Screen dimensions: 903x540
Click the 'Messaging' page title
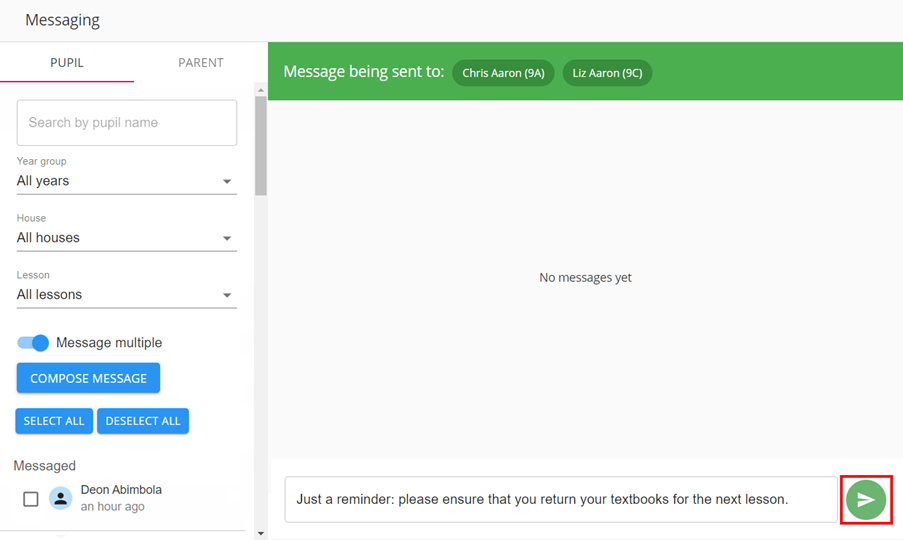(x=62, y=20)
